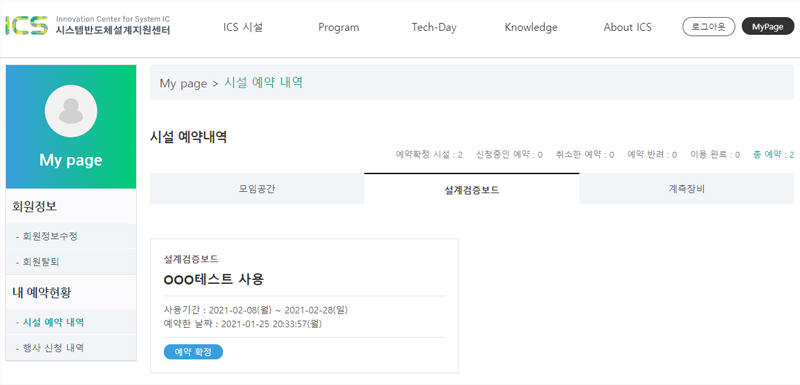Click the My page breadcrumb text

tap(184, 83)
